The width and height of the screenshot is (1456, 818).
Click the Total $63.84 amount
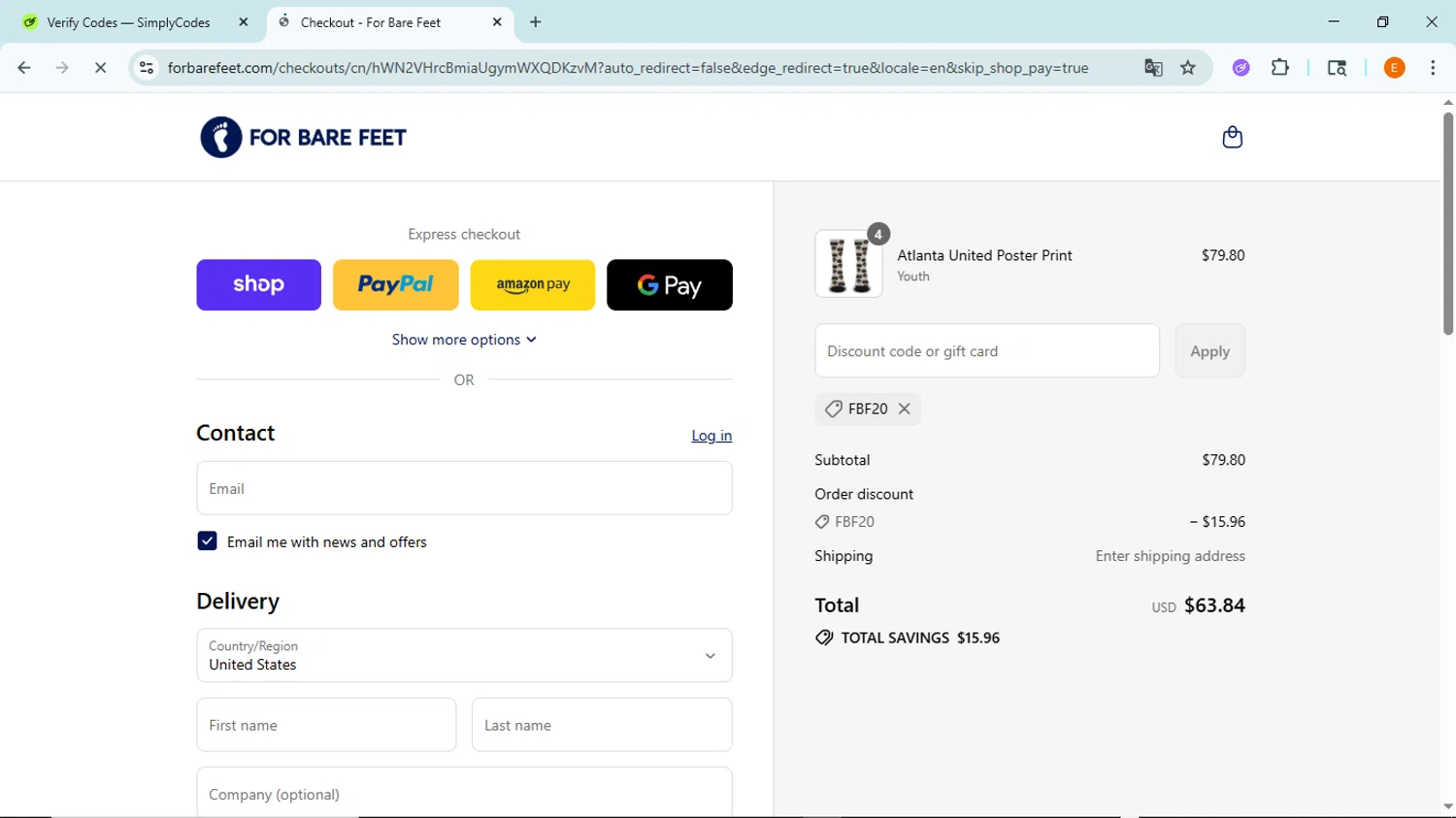(x=1214, y=605)
